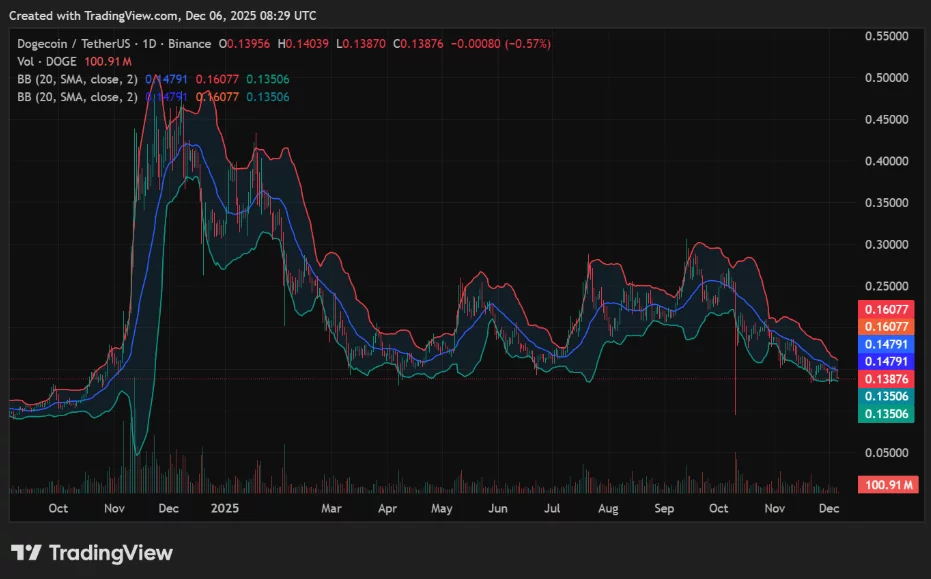
Task: Click the Oct label on the time axis
Action: 58,508
